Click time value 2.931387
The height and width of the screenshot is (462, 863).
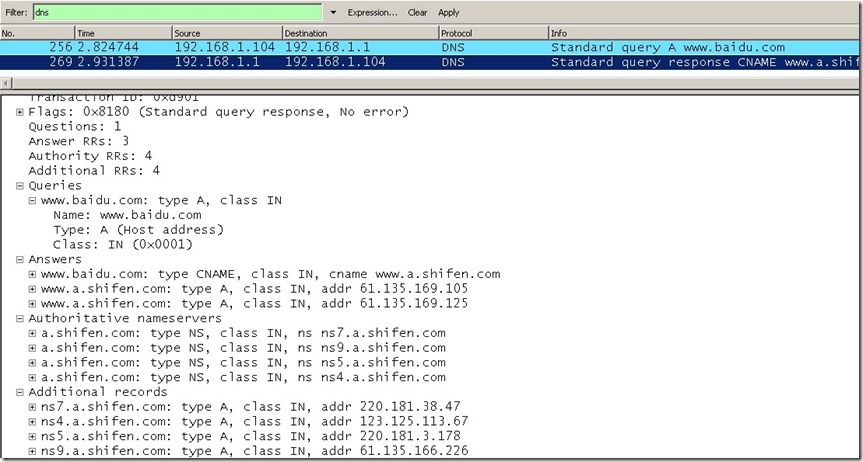(x=108, y=62)
